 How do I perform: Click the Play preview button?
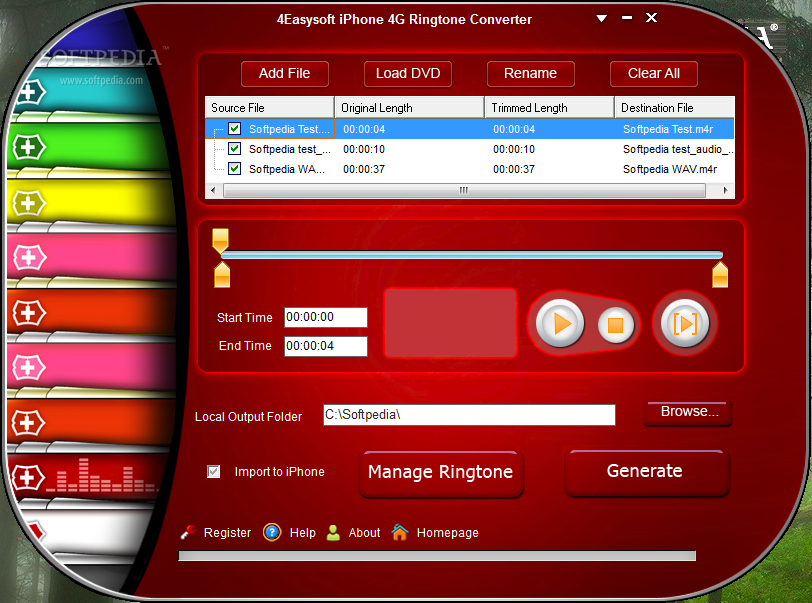[560, 324]
